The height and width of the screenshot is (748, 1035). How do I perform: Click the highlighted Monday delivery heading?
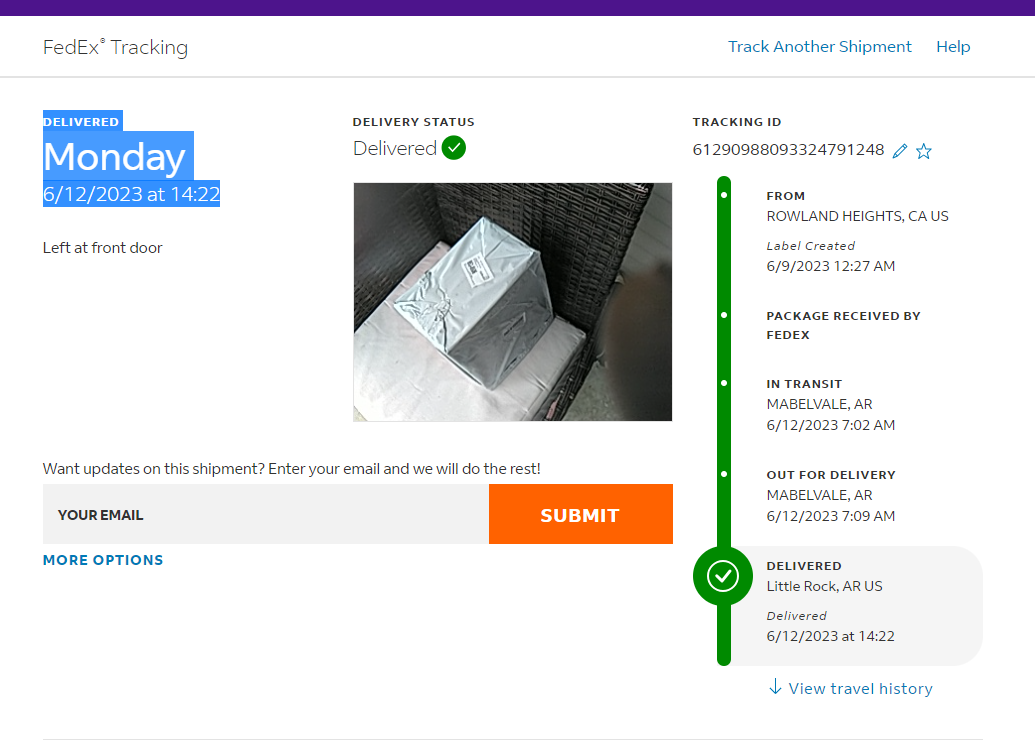point(115,157)
